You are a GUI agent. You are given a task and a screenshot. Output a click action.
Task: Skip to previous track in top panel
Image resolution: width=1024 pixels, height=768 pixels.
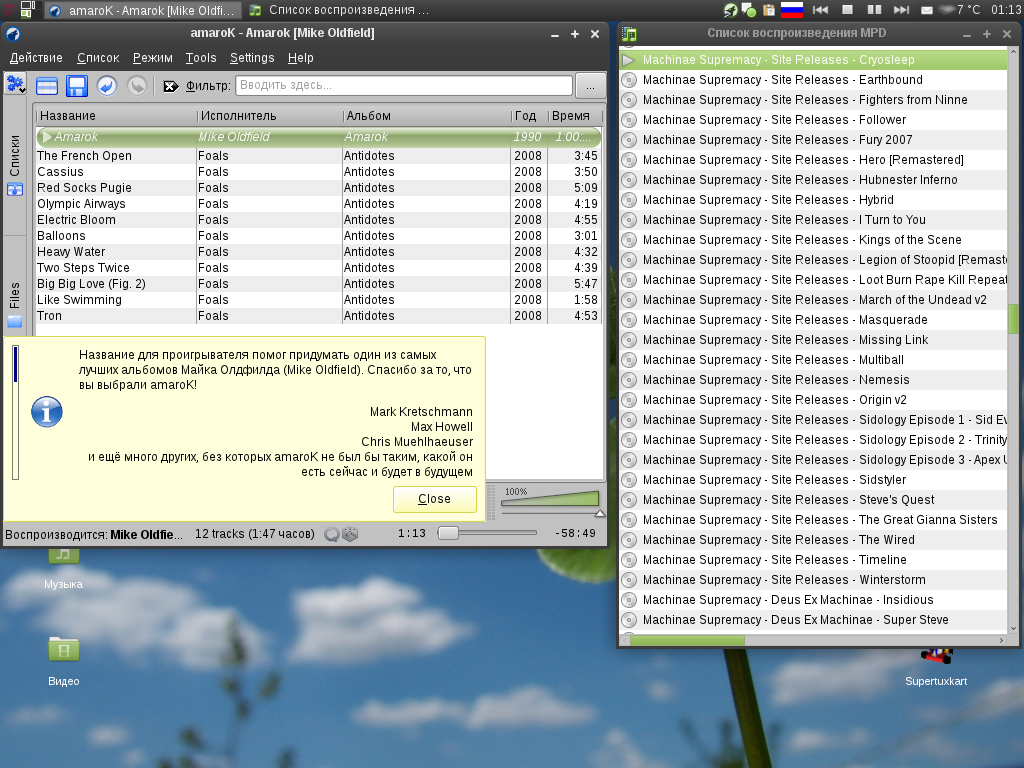(820, 10)
